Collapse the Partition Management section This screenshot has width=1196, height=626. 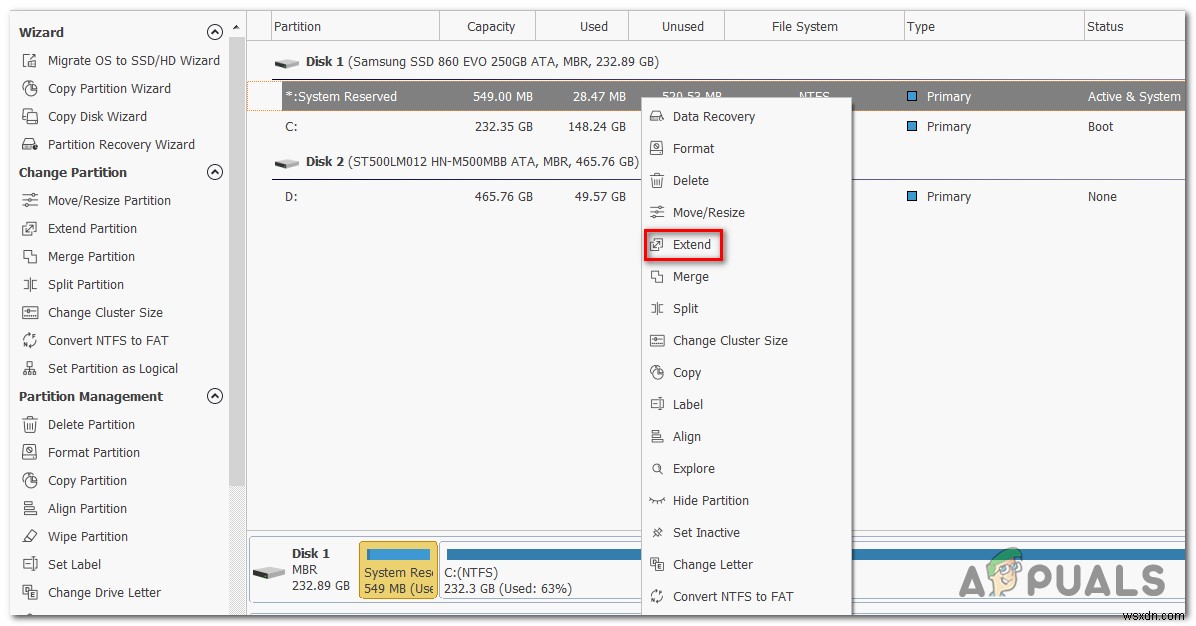[x=215, y=396]
